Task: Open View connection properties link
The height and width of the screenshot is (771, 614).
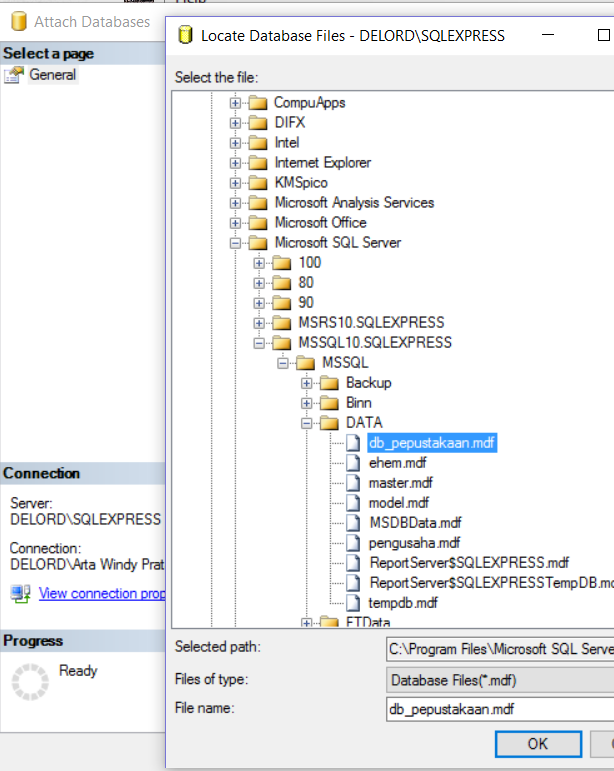Action: click(x=102, y=593)
